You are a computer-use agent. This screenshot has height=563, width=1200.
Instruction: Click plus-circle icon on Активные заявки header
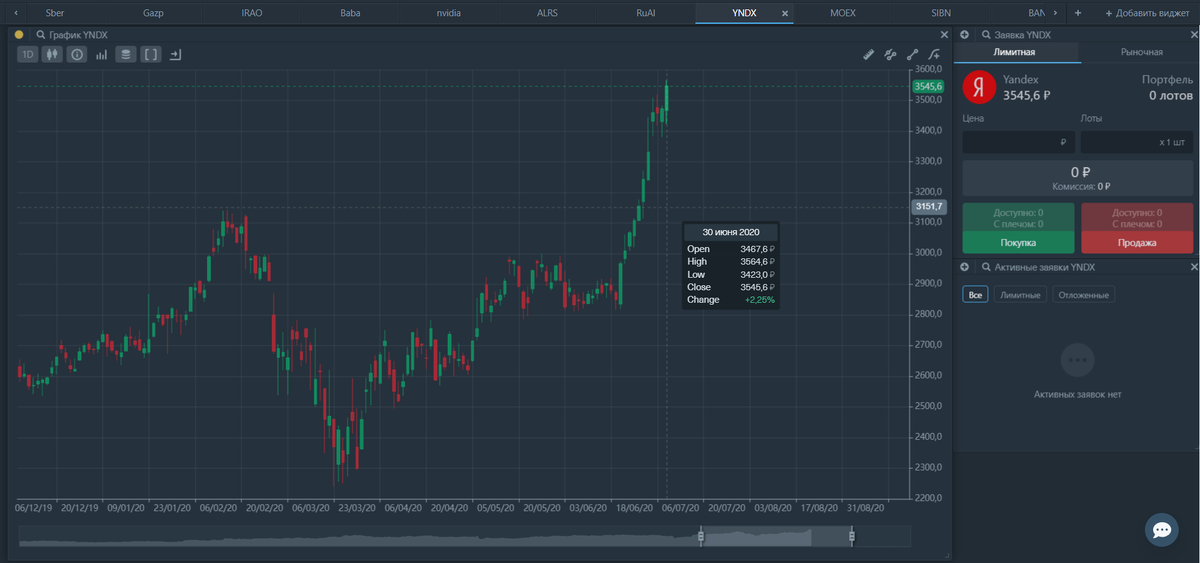[964, 267]
